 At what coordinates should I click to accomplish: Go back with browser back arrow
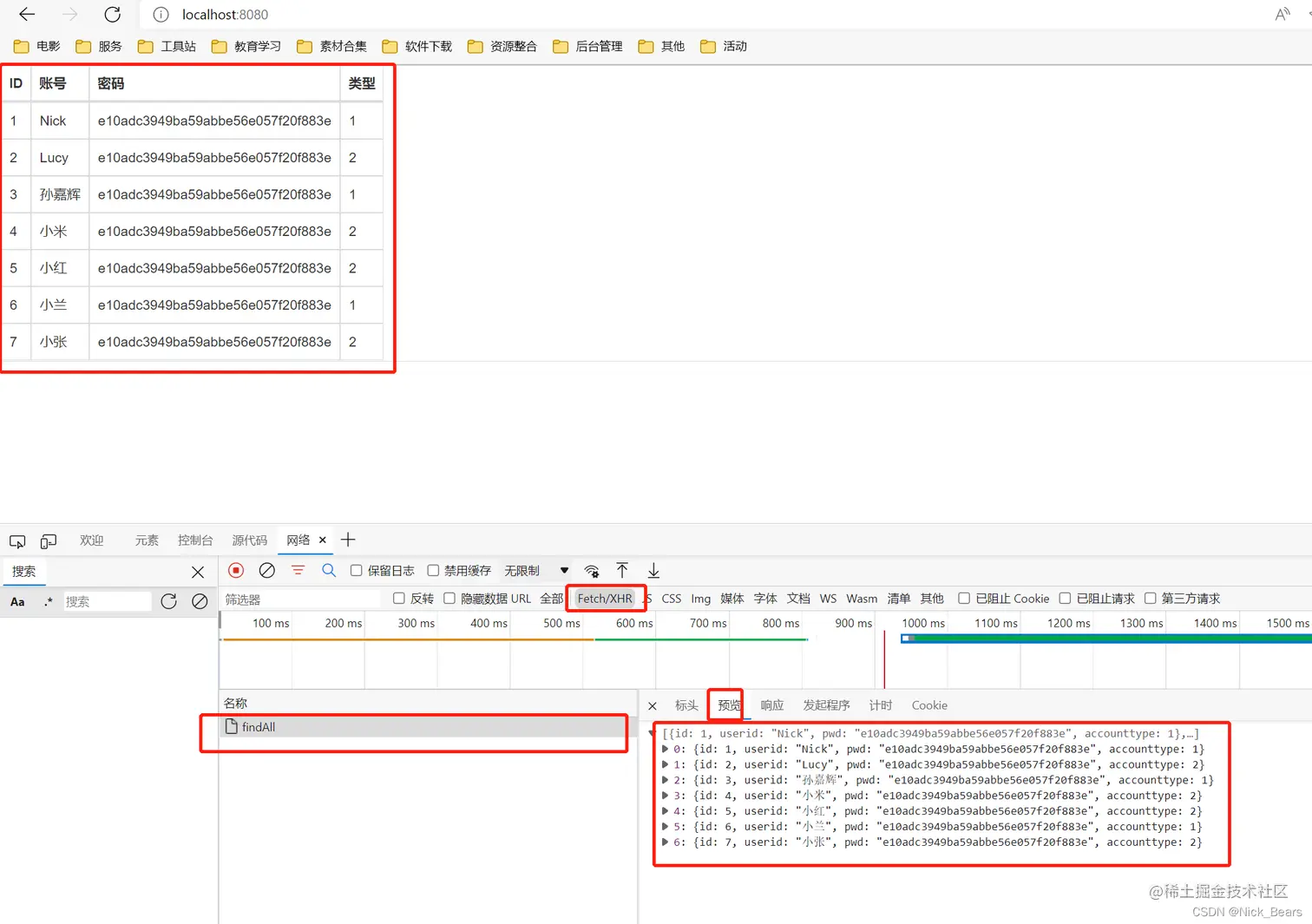[x=27, y=15]
